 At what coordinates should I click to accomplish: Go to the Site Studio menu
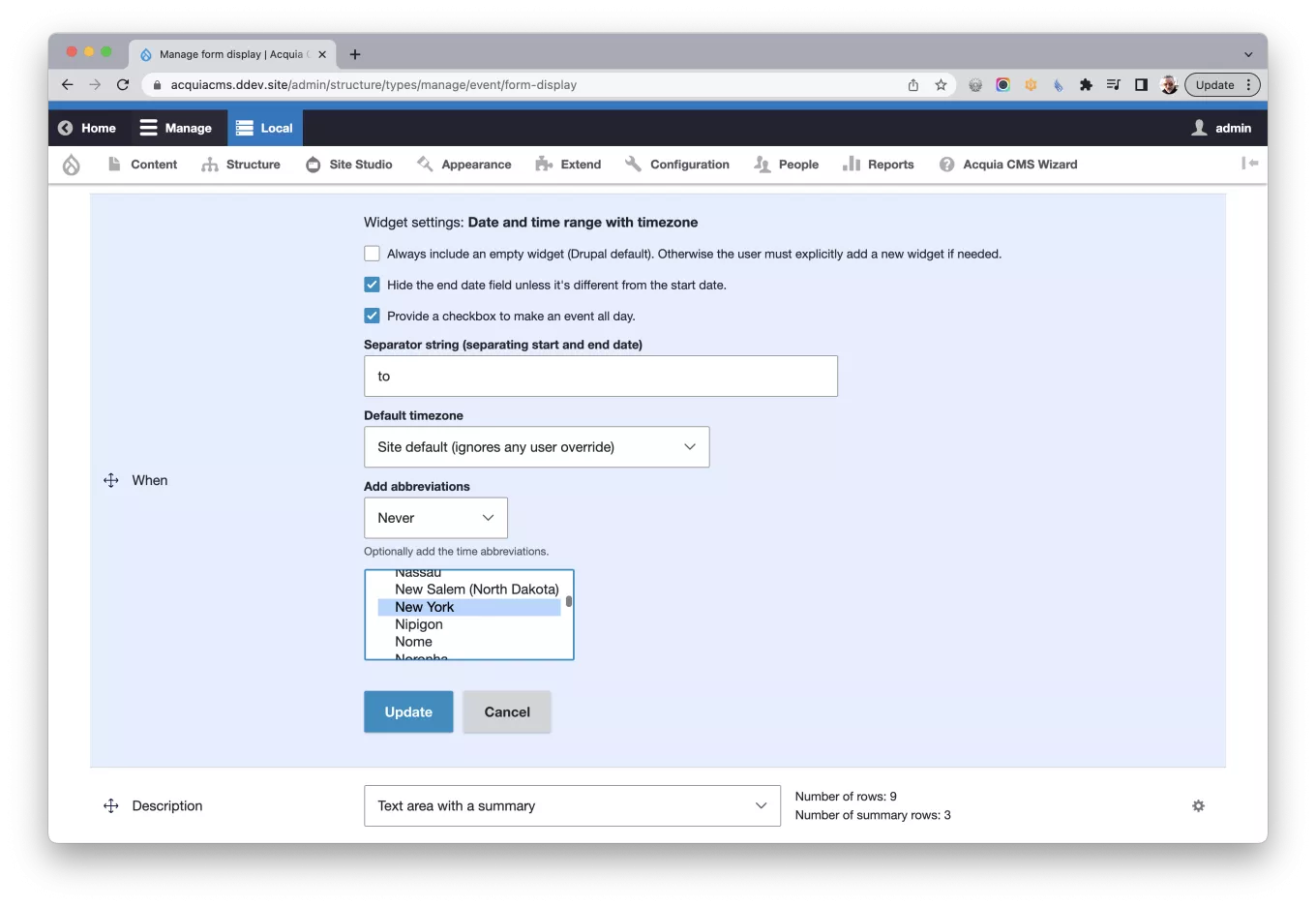click(349, 165)
